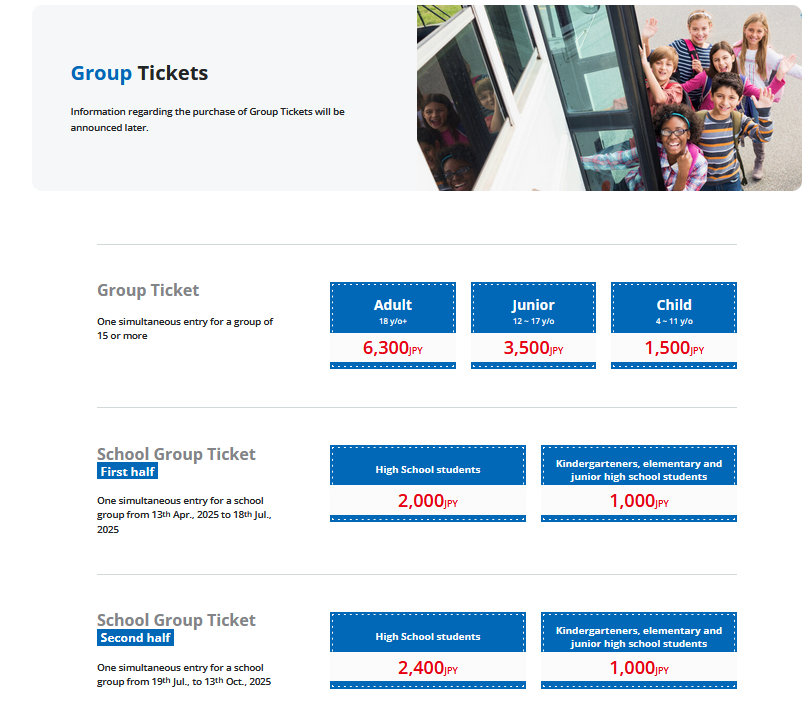Click the "Group Tickets" banner heading
Screen dimensions: 806x705
point(139,73)
